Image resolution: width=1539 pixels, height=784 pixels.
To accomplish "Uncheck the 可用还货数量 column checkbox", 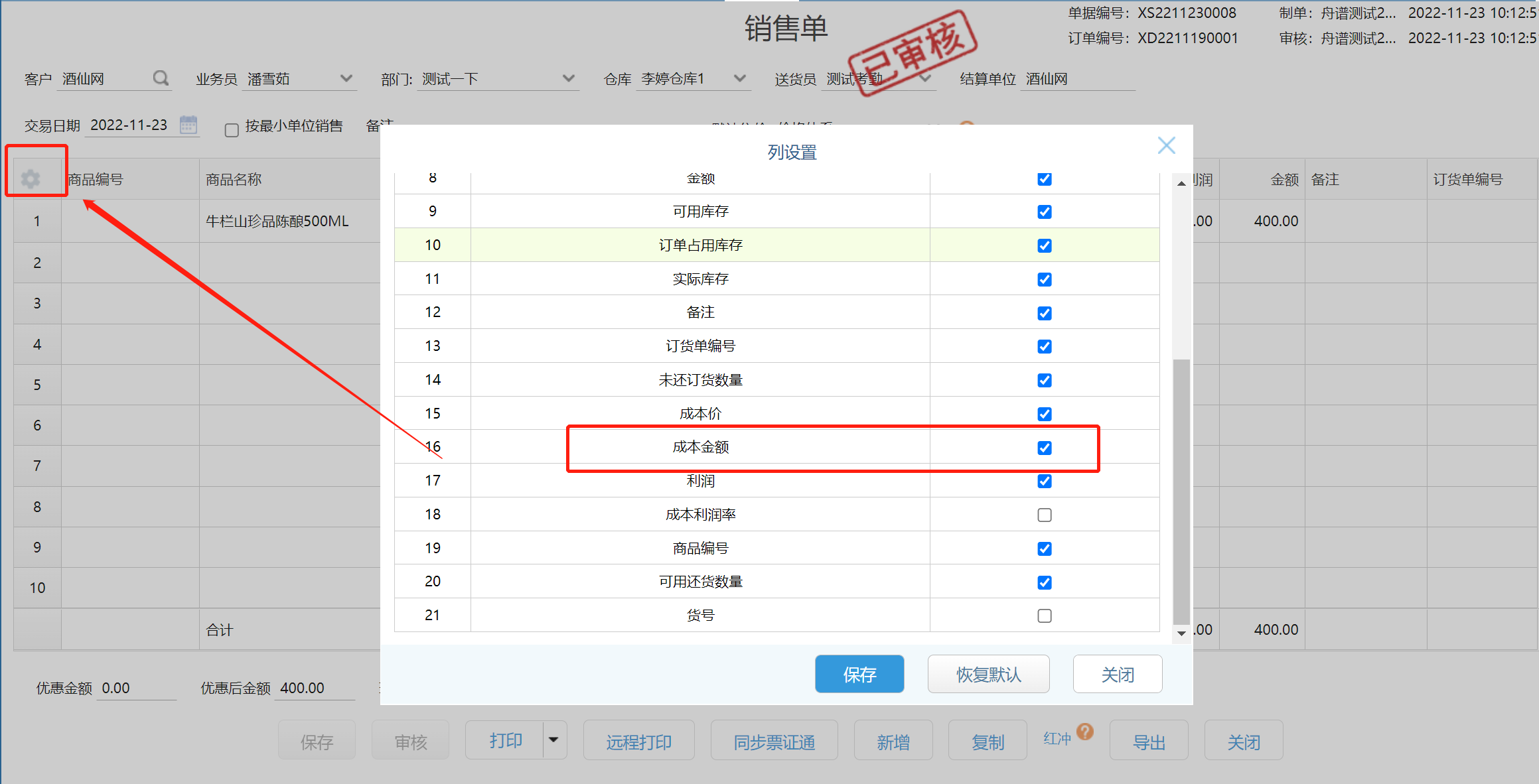I will 1045,582.
